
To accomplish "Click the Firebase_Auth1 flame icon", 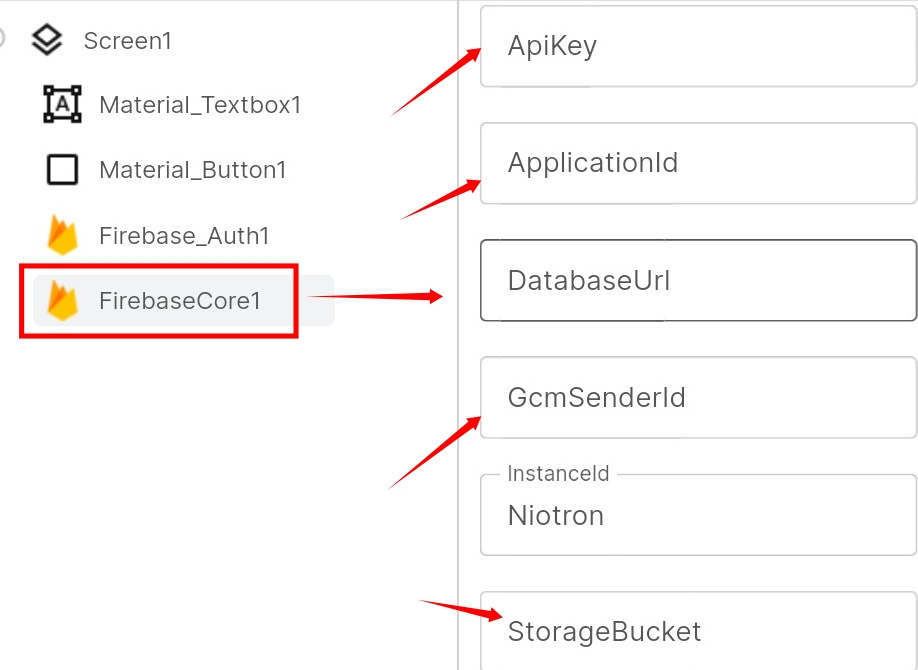I will point(63,235).
